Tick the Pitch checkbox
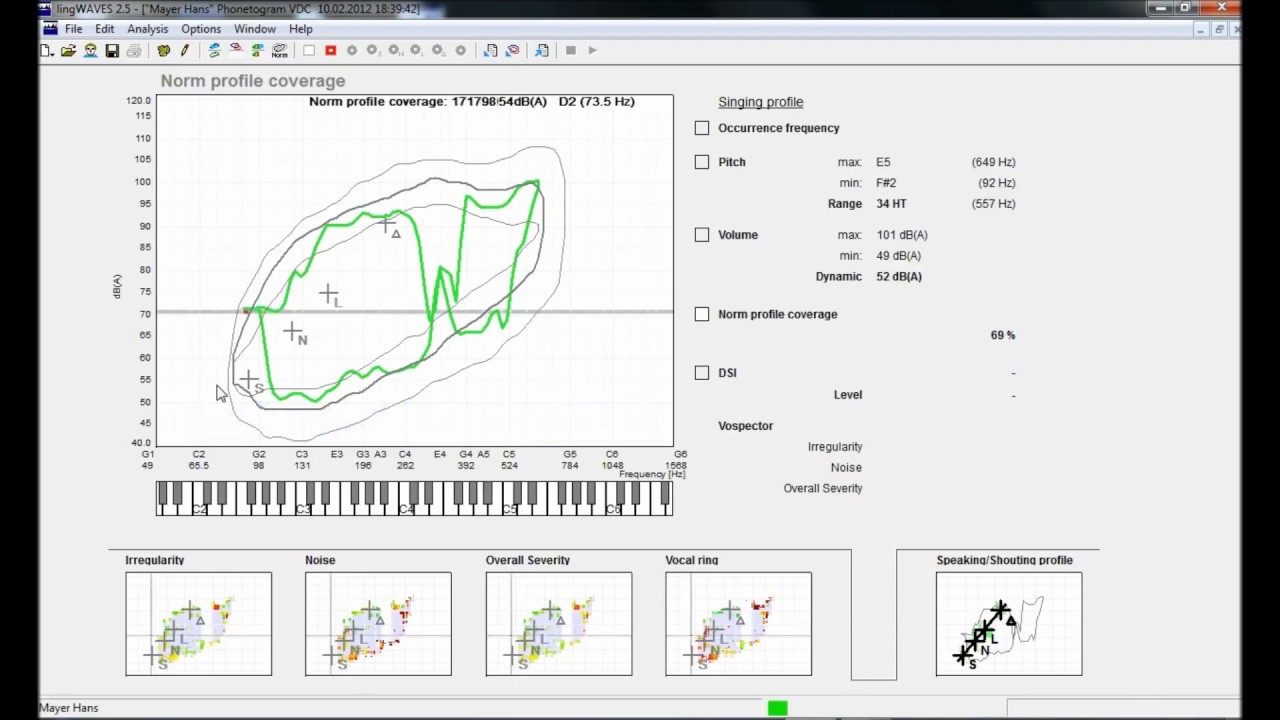The height and width of the screenshot is (720, 1280). [702, 162]
